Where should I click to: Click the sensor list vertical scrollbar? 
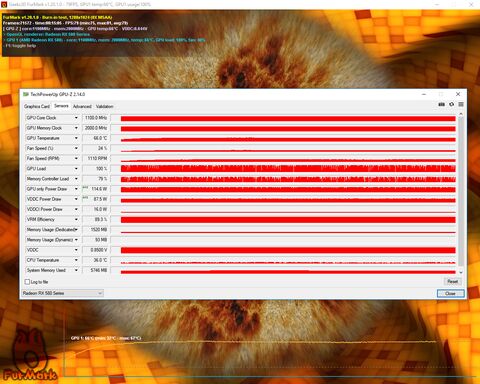click(461, 190)
